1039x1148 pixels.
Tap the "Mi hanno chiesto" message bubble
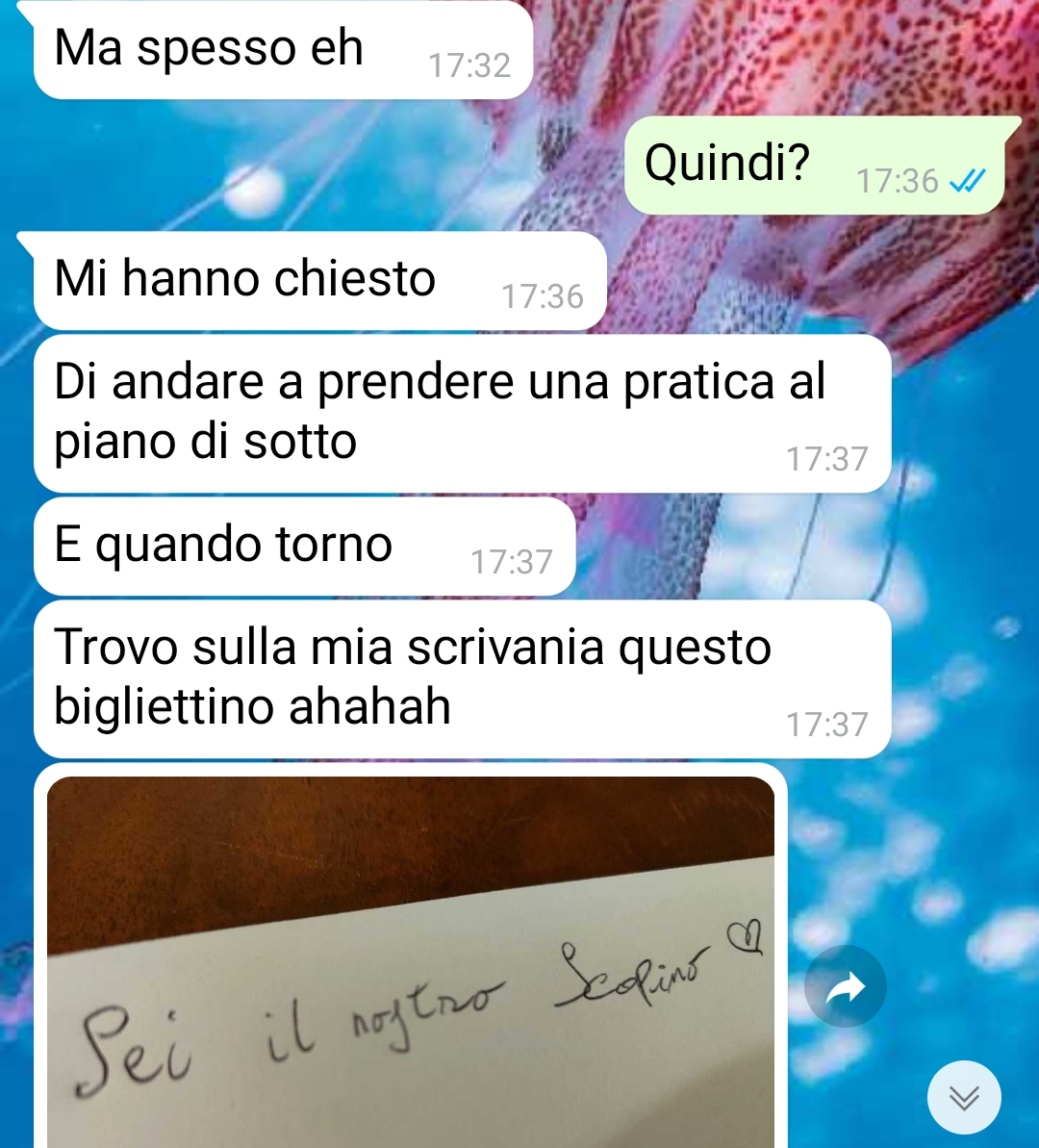(x=320, y=280)
